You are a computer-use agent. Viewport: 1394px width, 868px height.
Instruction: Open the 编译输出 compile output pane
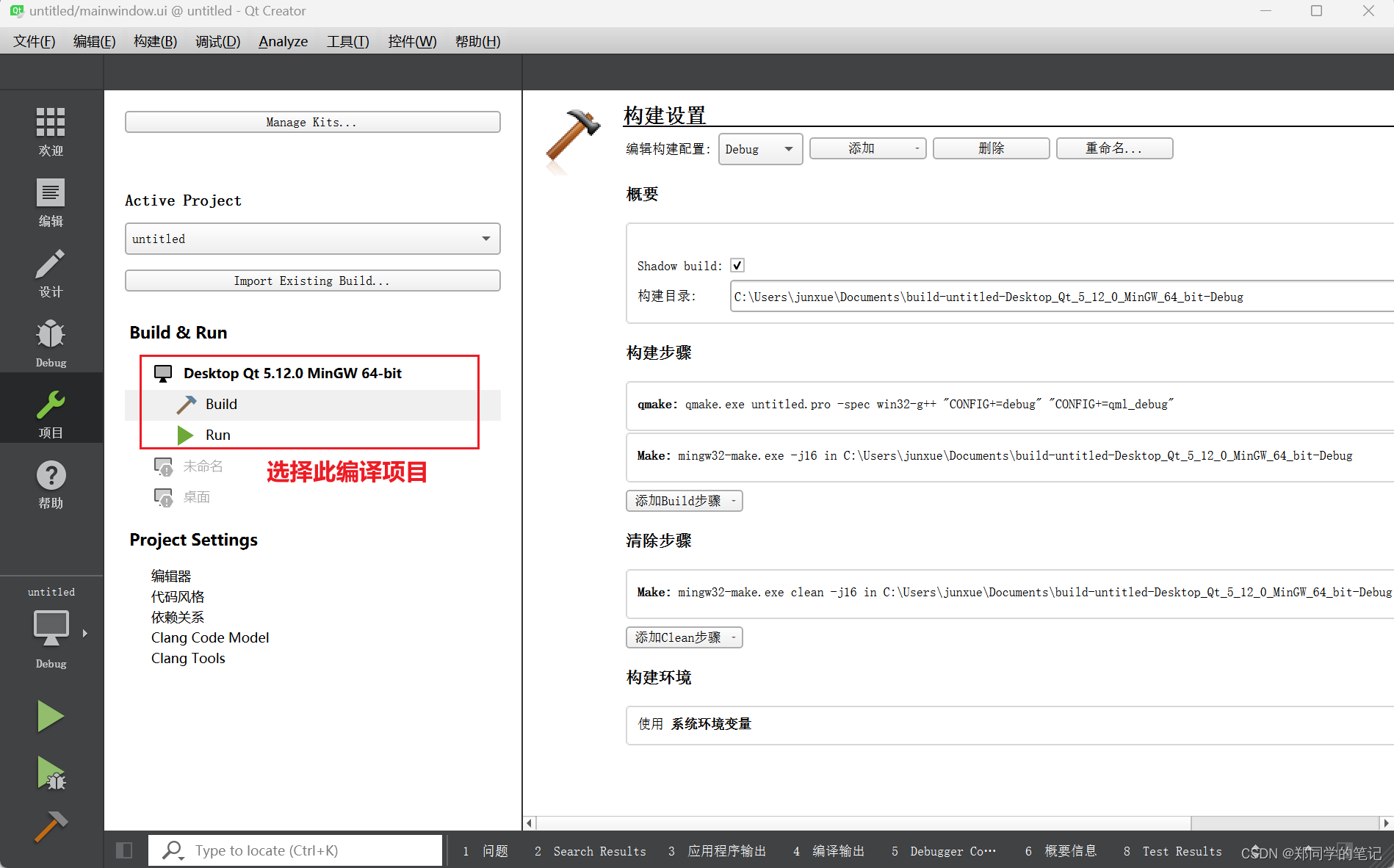pos(829,851)
